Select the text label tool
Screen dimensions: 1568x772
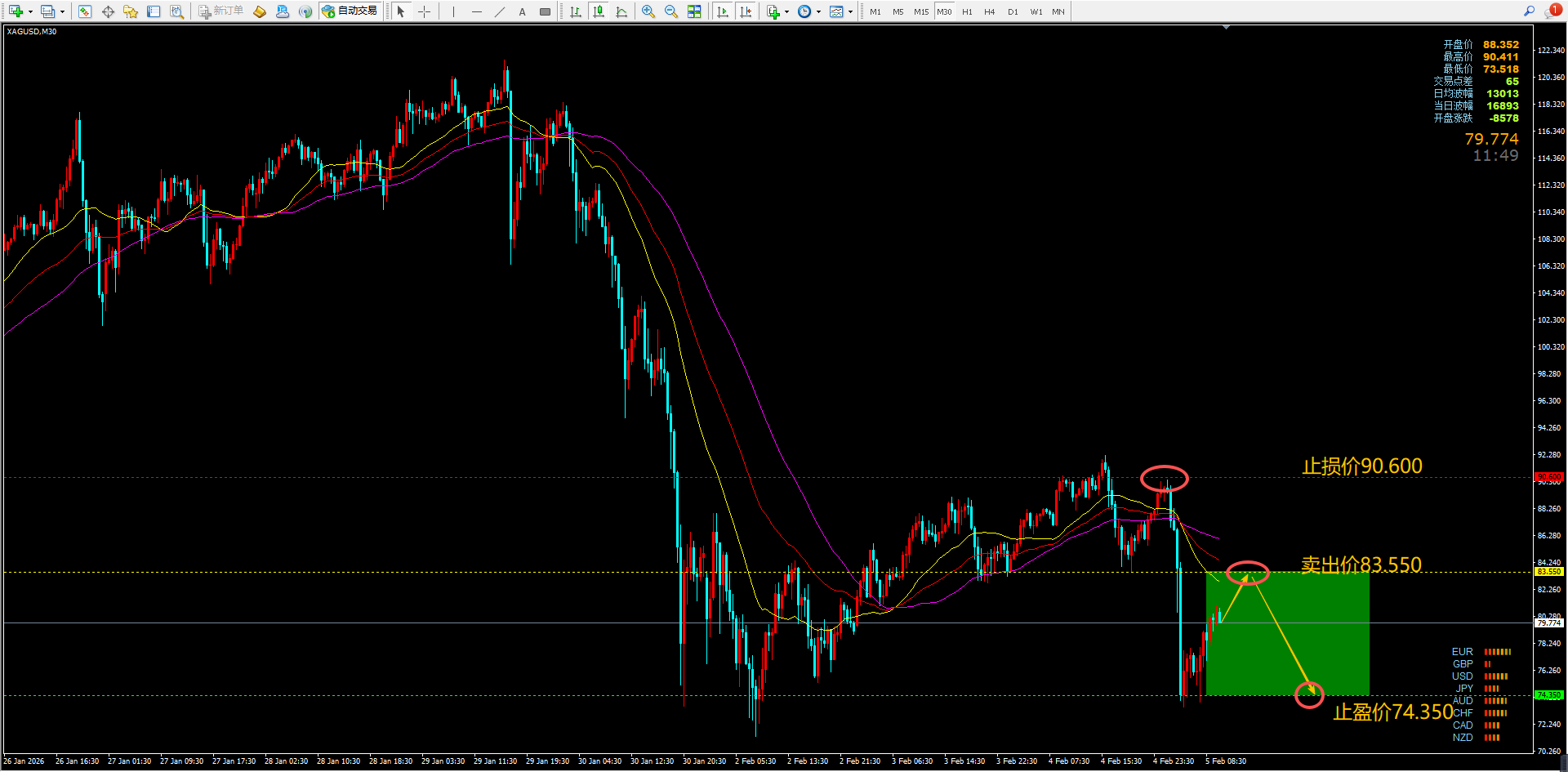[x=523, y=11]
